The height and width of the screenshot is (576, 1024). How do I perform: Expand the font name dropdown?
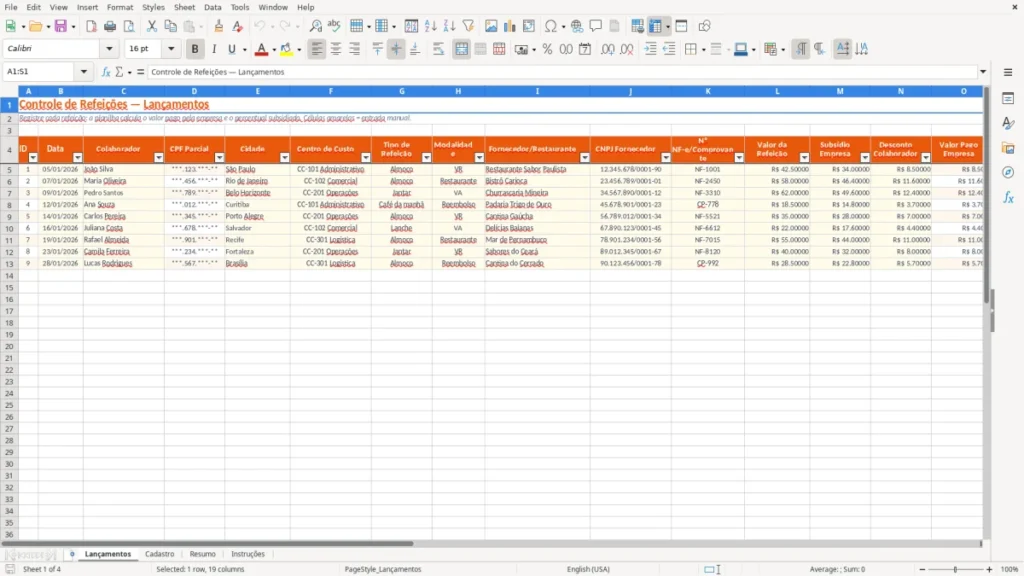(109, 49)
